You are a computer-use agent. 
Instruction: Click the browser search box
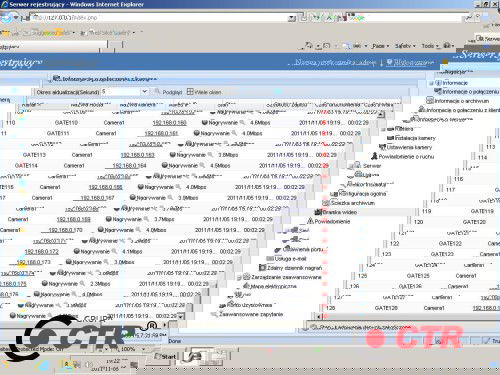(x=404, y=18)
